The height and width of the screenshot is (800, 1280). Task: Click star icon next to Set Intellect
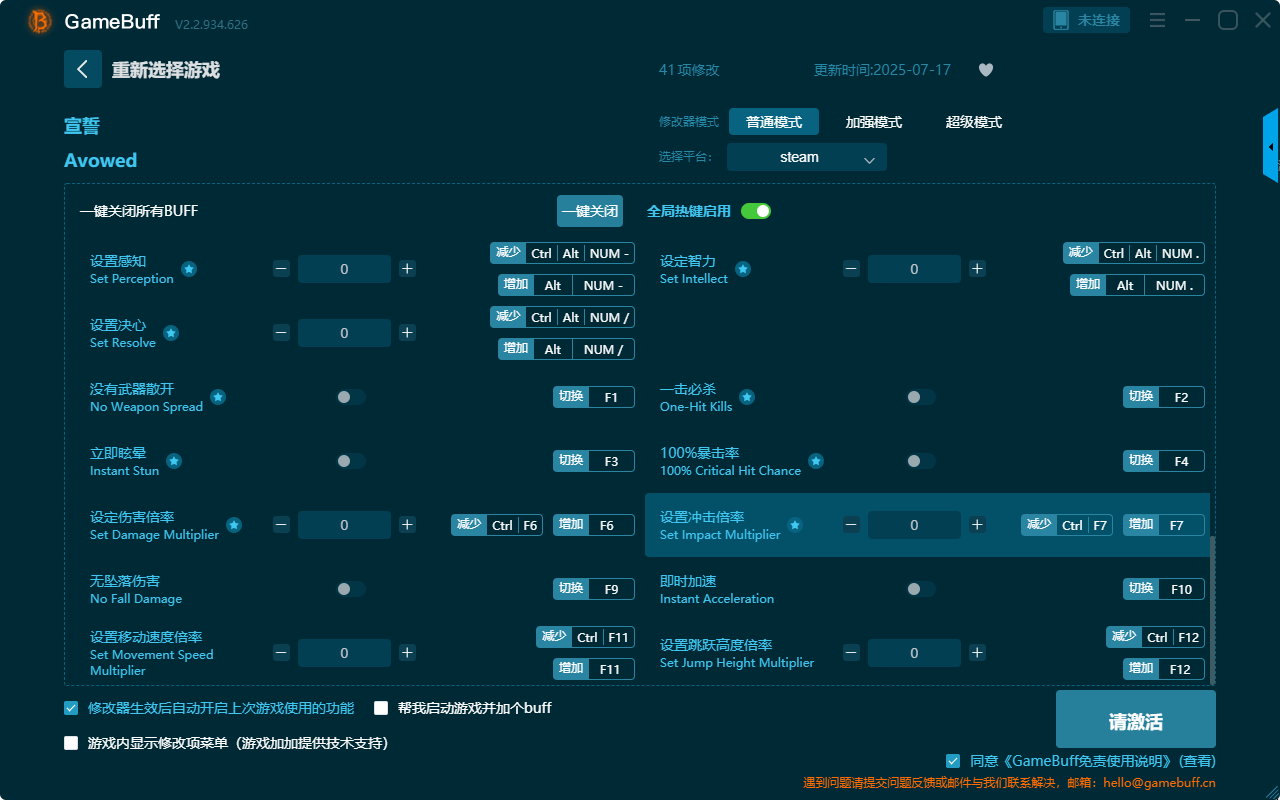[743, 269]
